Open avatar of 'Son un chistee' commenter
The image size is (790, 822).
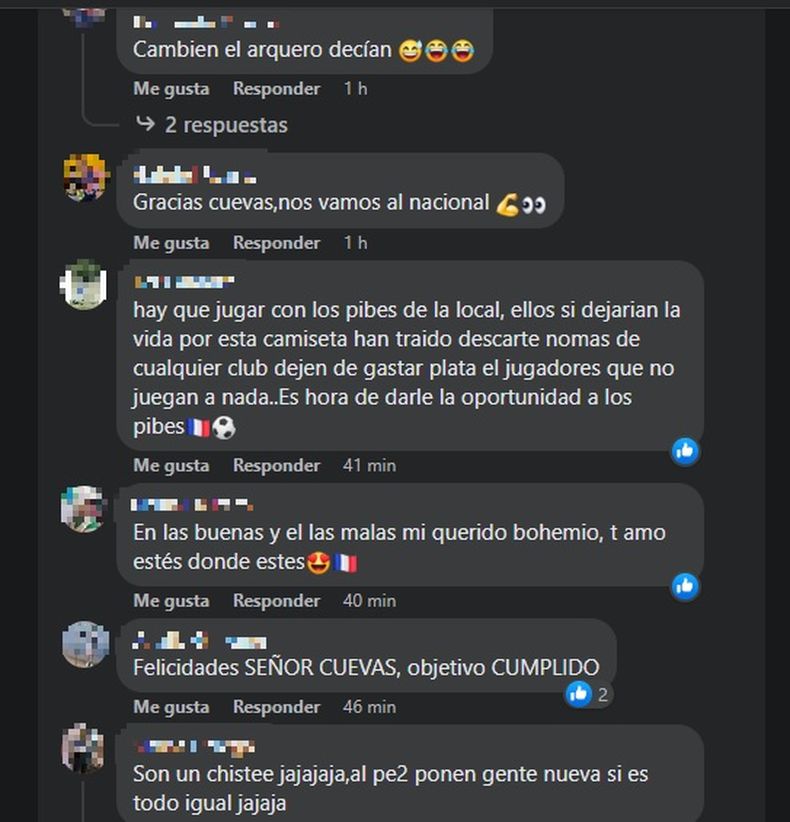click(83, 748)
